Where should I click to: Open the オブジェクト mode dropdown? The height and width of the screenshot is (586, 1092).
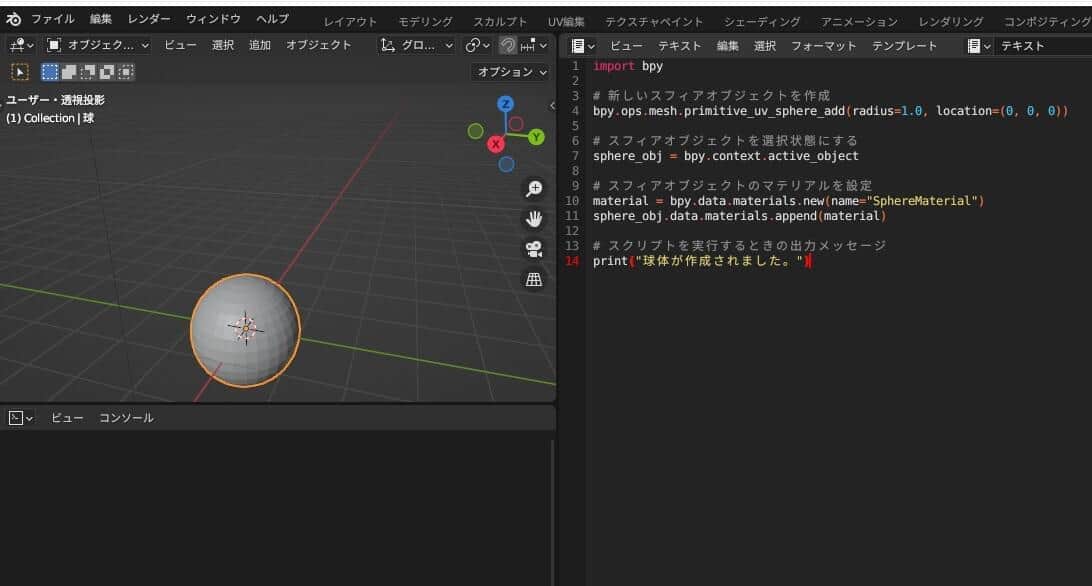click(x=98, y=45)
